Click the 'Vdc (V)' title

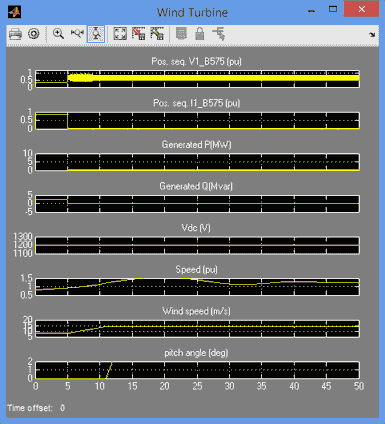196,228
